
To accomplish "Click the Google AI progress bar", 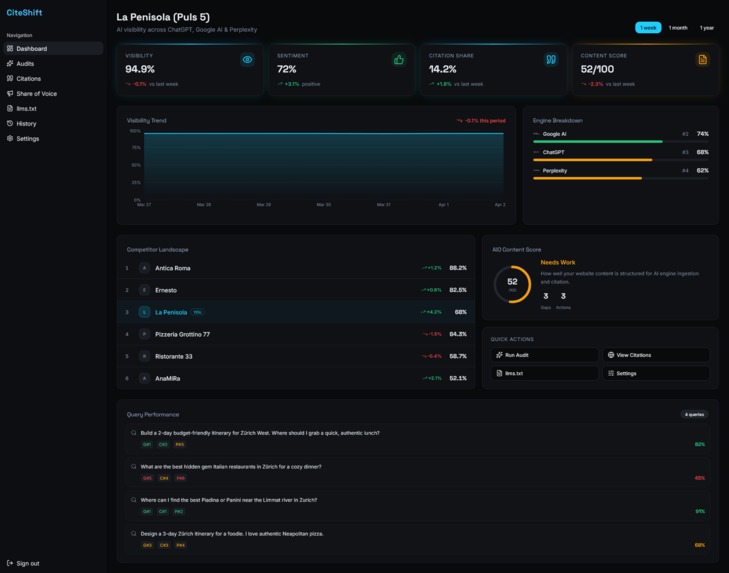I will click(621, 141).
